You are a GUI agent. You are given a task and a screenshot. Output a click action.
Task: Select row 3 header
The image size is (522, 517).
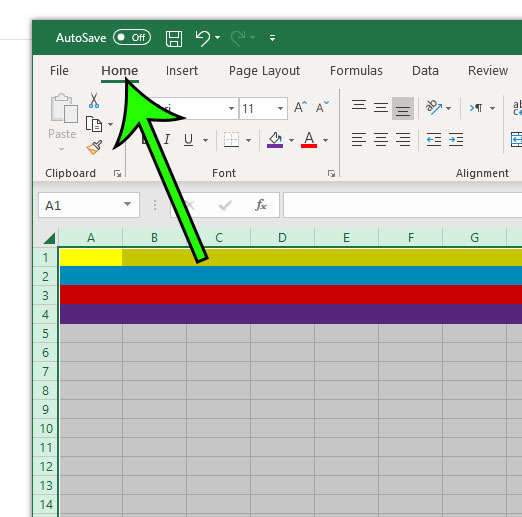tap(46, 295)
